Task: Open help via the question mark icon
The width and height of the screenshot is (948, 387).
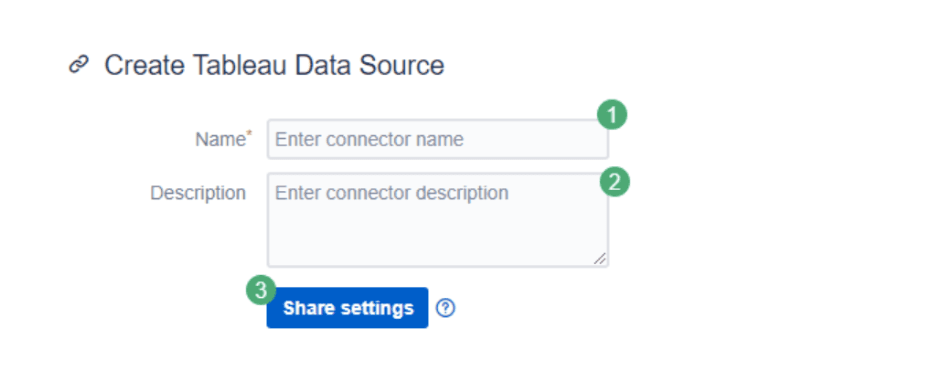Action: tap(446, 308)
